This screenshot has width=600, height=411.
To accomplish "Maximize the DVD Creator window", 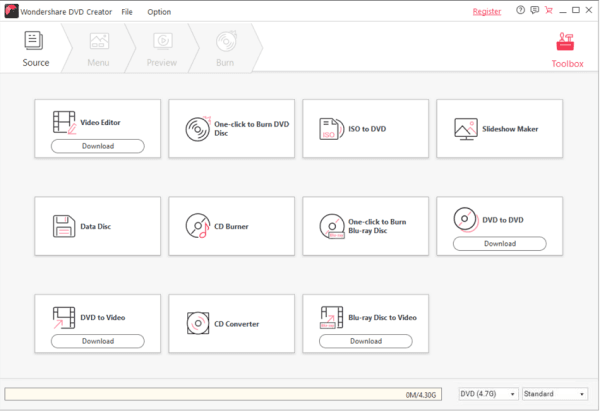I will click(x=576, y=10).
